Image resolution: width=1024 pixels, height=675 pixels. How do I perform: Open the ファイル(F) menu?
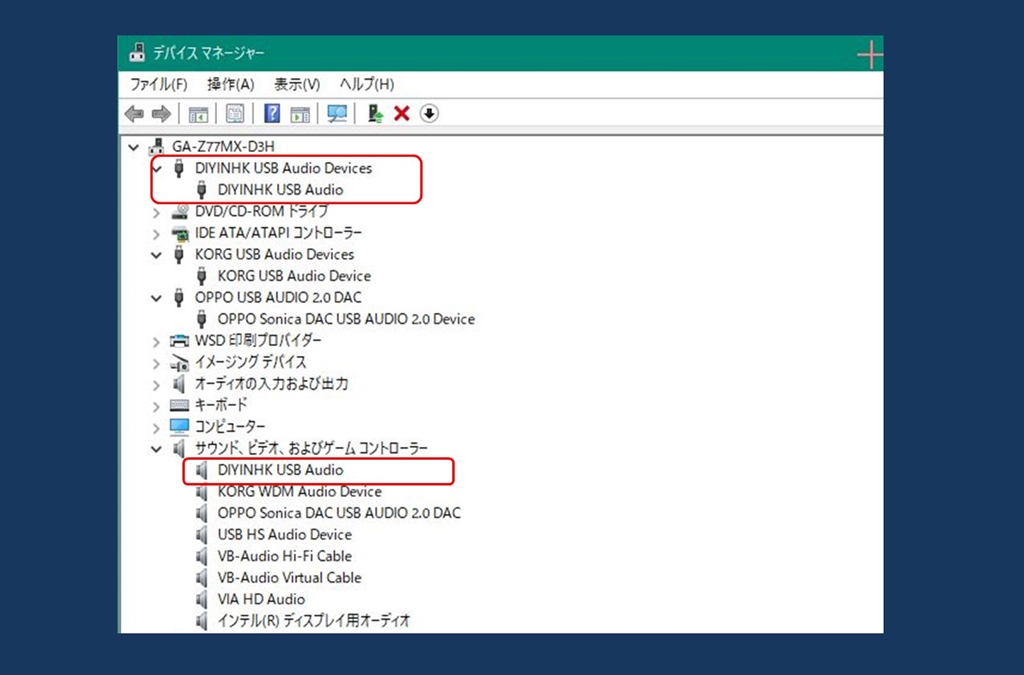point(159,84)
